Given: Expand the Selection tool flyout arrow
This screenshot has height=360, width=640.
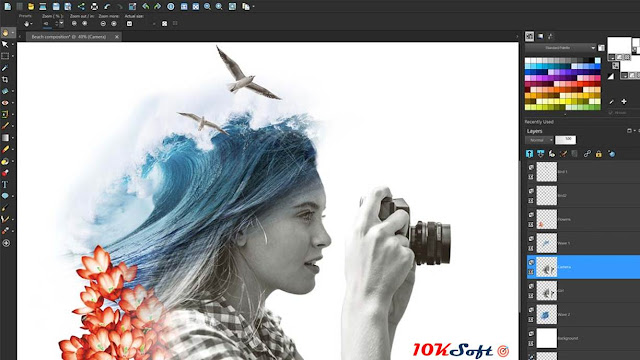Looking at the screenshot, I should tap(13, 56).
